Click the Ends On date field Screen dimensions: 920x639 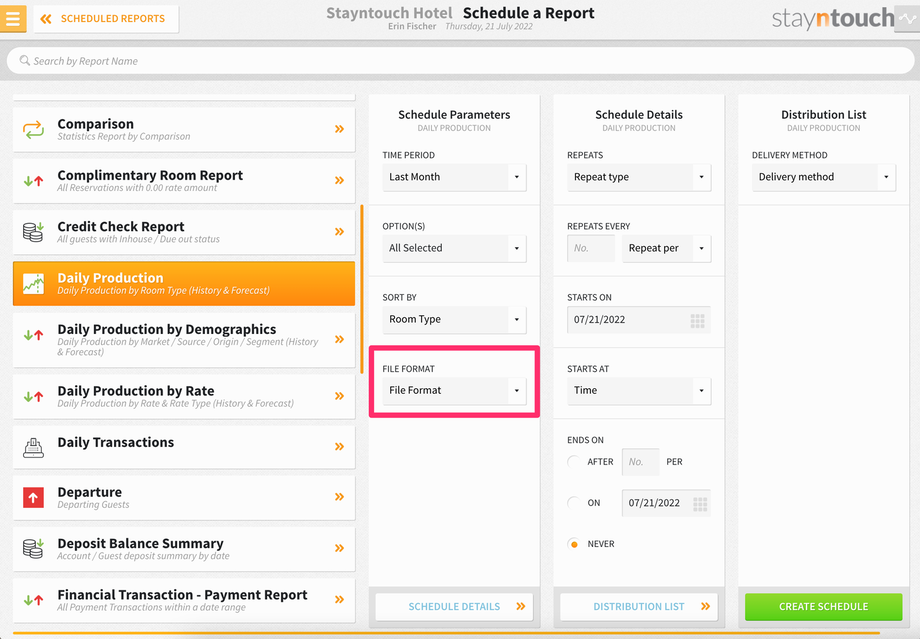(666, 503)
